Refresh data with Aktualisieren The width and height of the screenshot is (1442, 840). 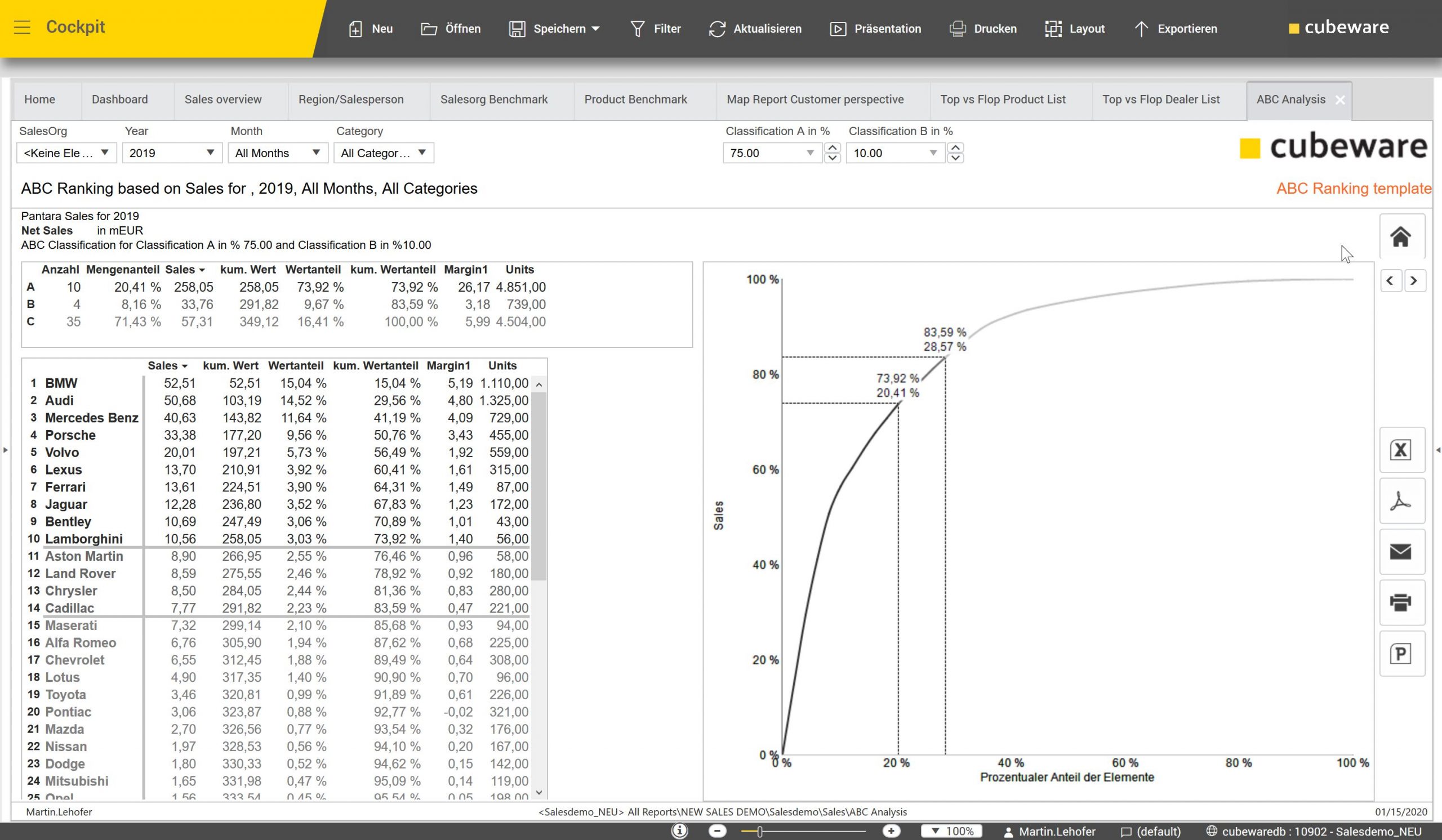(x=755, y=29)
